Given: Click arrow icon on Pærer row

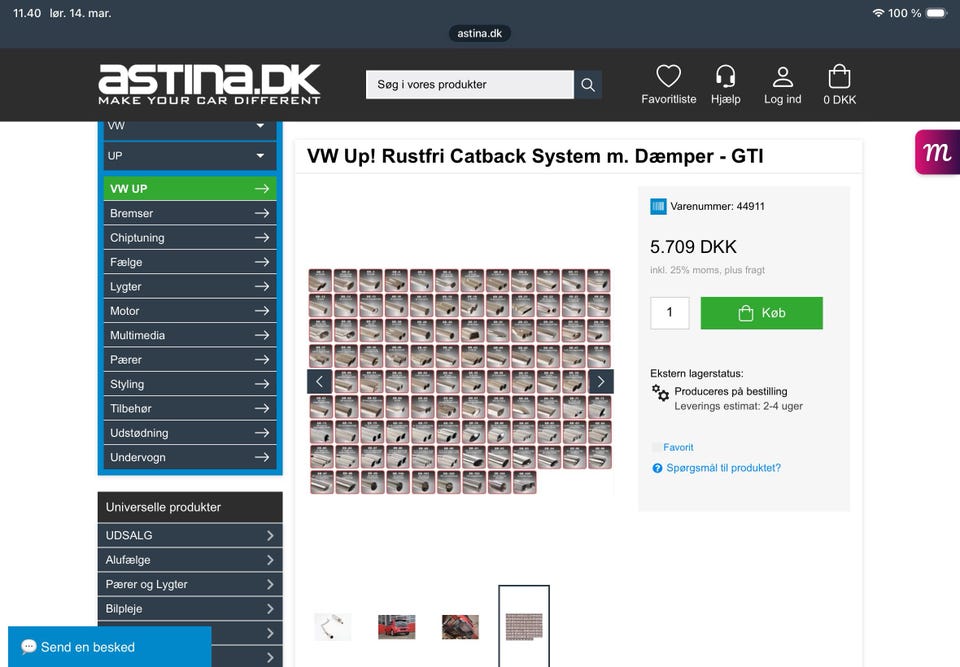Looking at the screenshot, I should coord(262,360).
